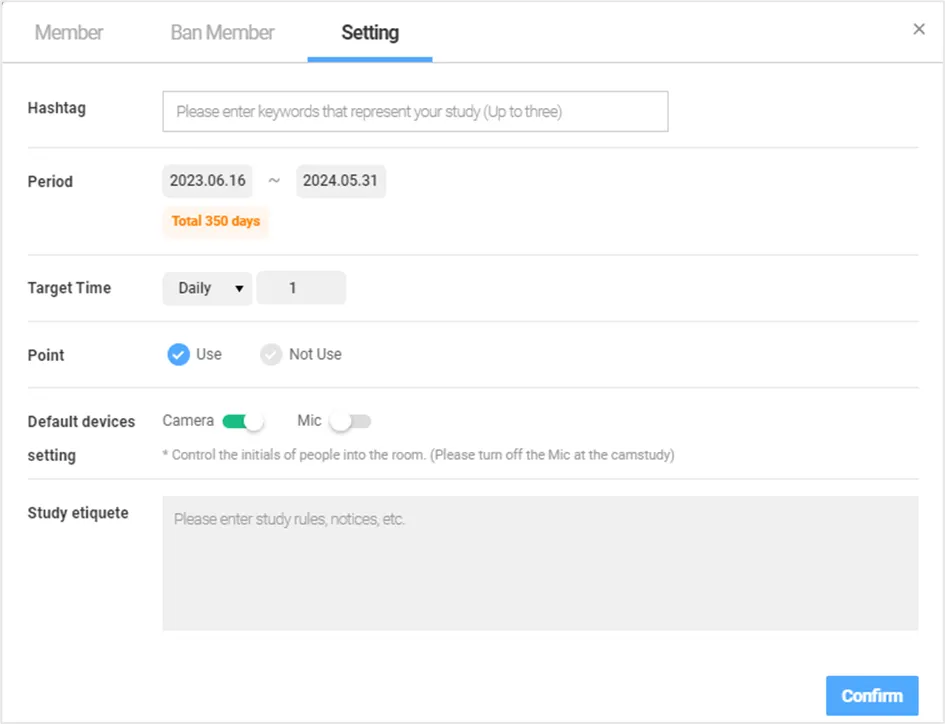Expand the Daily target time dropdown
Screen dimensions: 945x724
[x=207, y=288]
